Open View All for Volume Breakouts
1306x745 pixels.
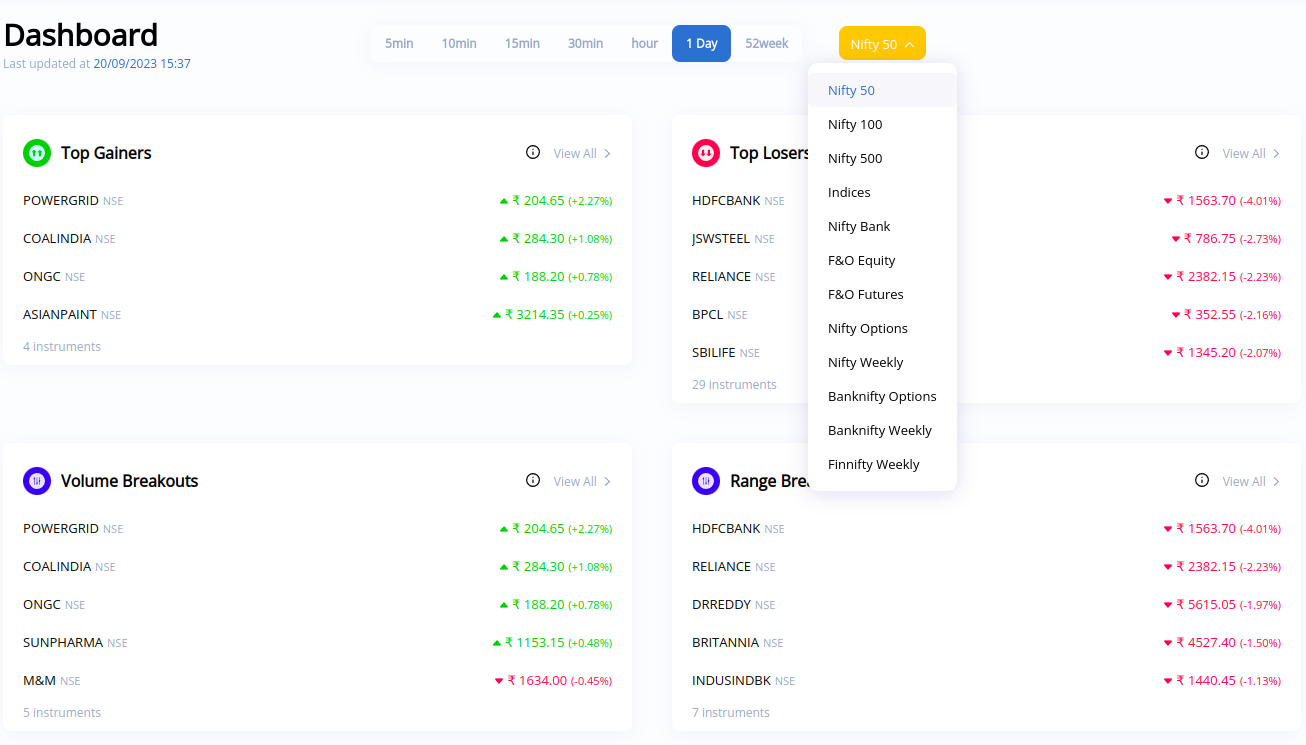pos(582,481)
